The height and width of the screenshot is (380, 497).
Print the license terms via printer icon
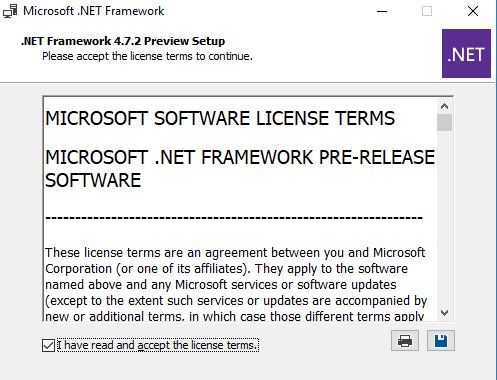click(x=405, y=341)
